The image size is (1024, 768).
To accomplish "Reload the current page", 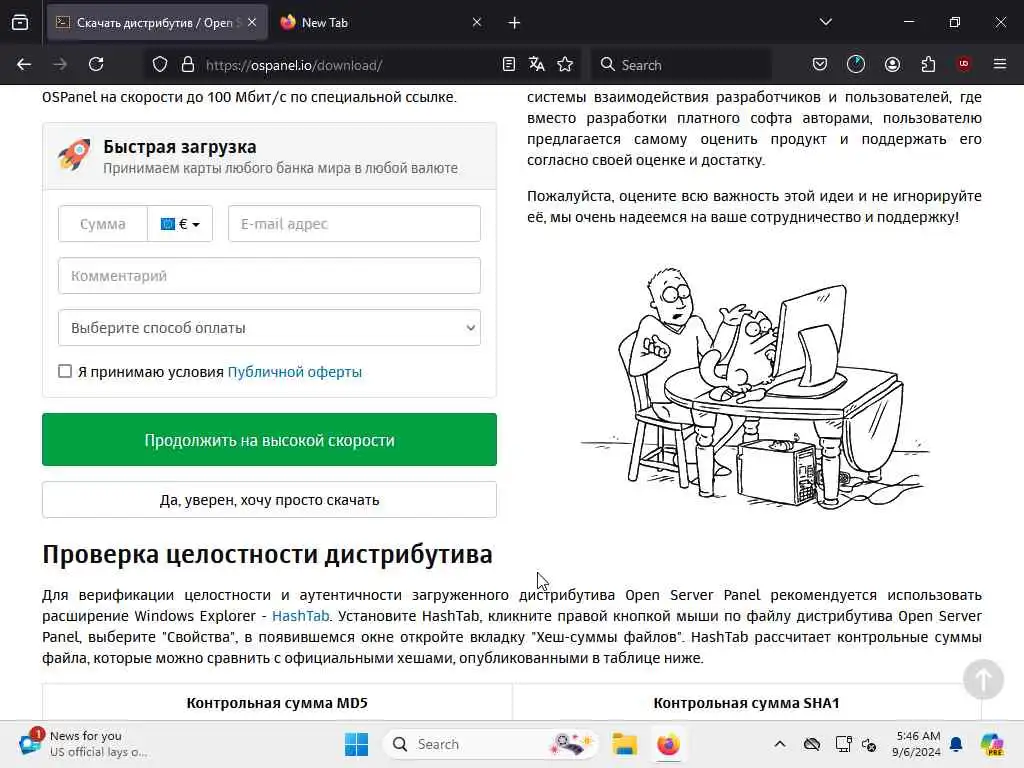I will (x=96, y=64).
